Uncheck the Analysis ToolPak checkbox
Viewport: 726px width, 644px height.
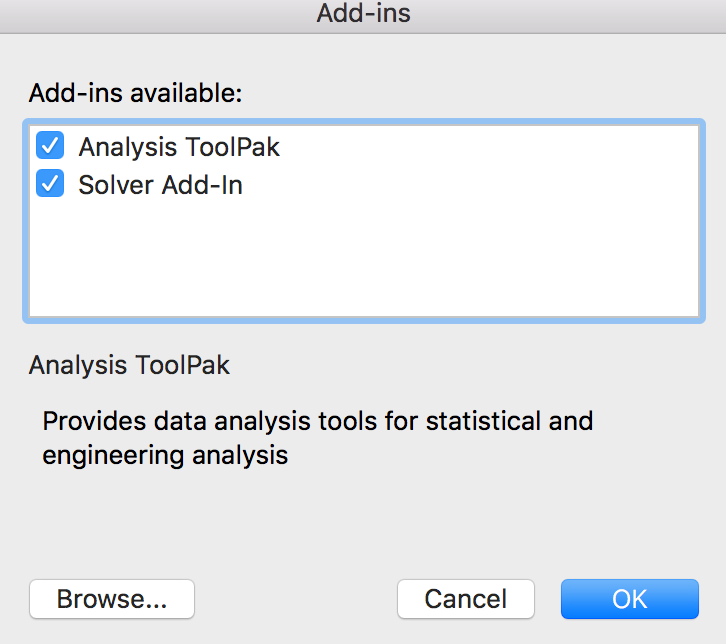(51, 146)
